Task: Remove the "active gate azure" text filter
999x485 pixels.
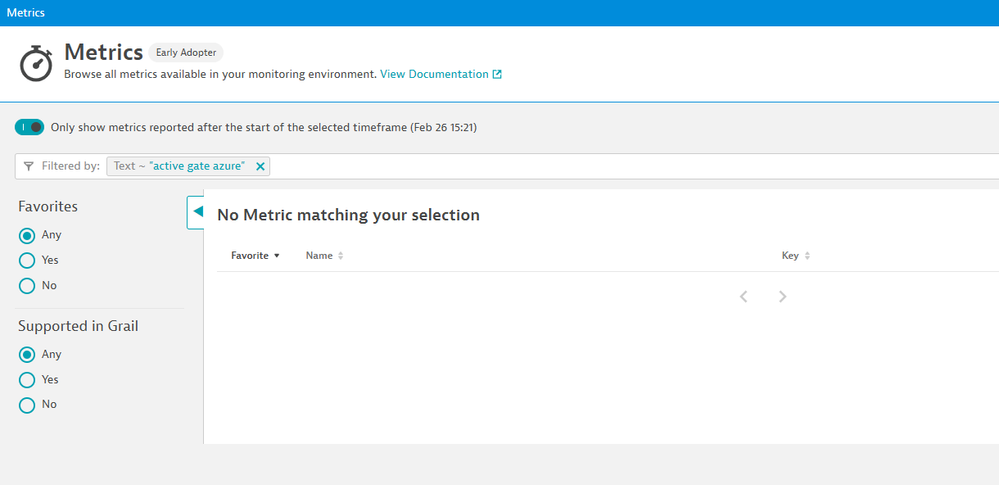Action: click(261, 166)
